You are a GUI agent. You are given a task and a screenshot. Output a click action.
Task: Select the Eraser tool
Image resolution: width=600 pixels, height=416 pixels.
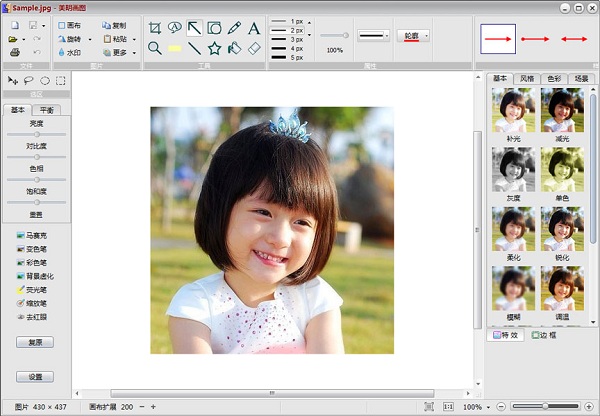click(254, 48)
